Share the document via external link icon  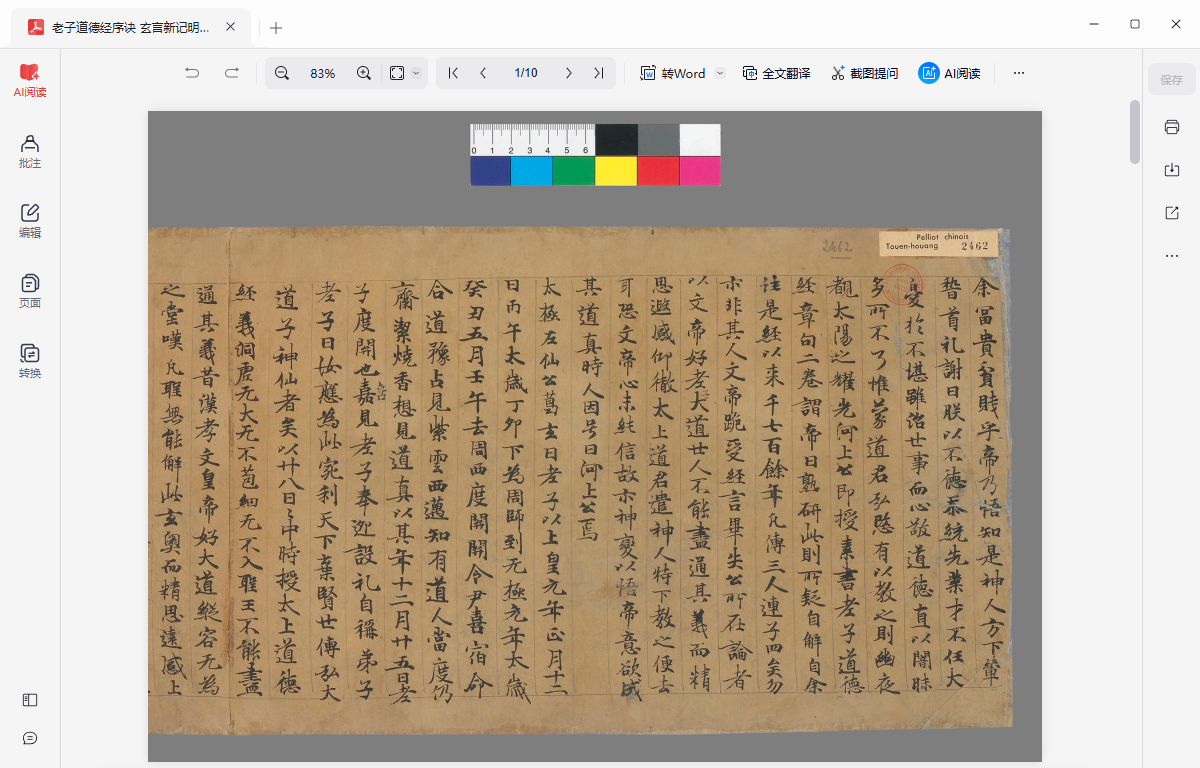coord(1171,213)
